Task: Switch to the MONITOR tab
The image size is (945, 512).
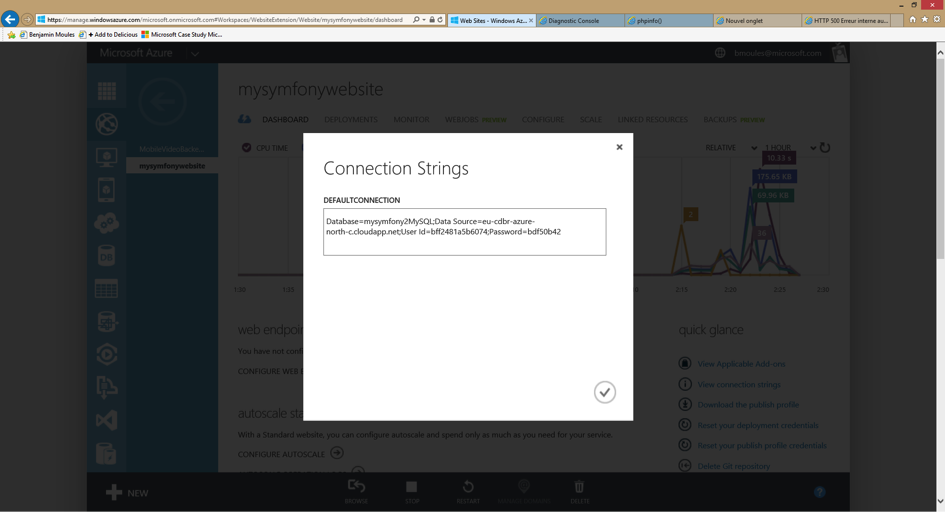Action: (411, 119)
